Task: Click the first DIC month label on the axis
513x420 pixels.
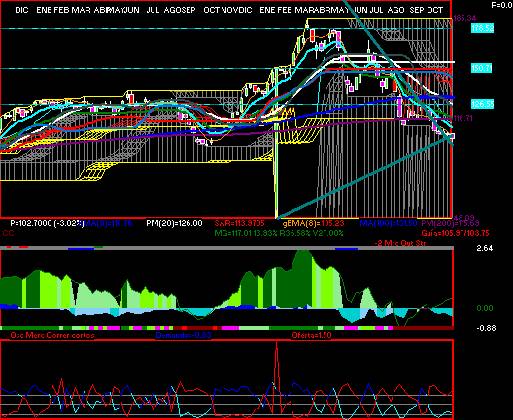Action: click(x=22, y=10)
